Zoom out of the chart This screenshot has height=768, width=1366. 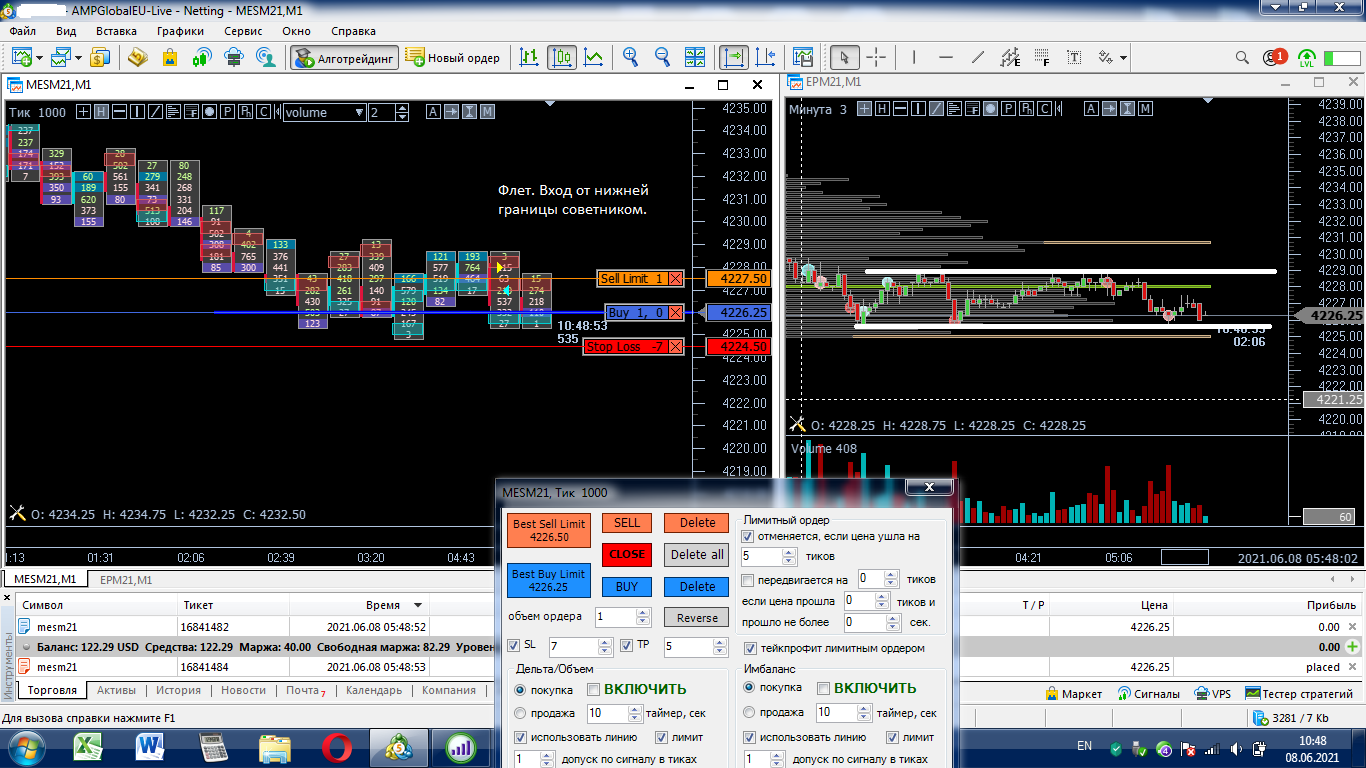tap(661, 57)
